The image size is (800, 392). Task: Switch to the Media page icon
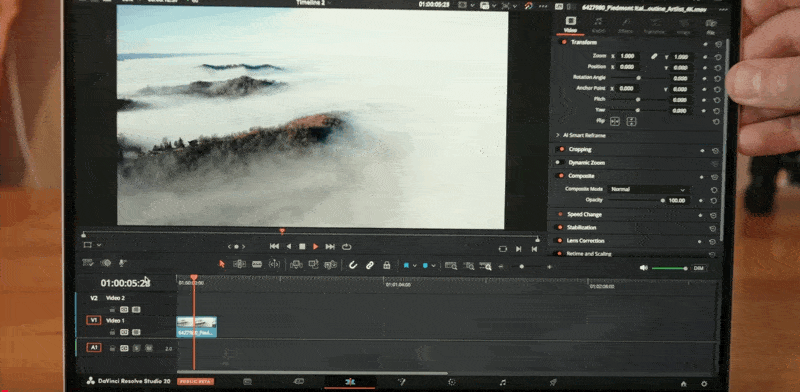click(x=247, y=381)
